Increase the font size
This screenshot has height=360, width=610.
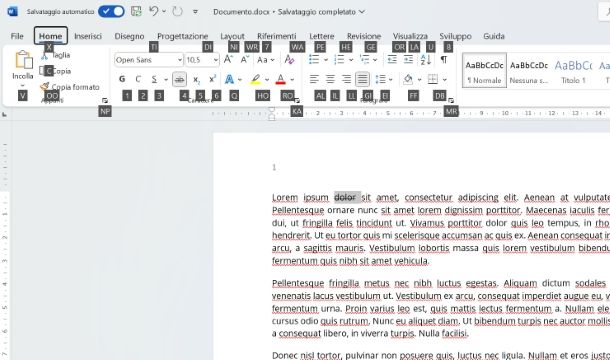228,60
